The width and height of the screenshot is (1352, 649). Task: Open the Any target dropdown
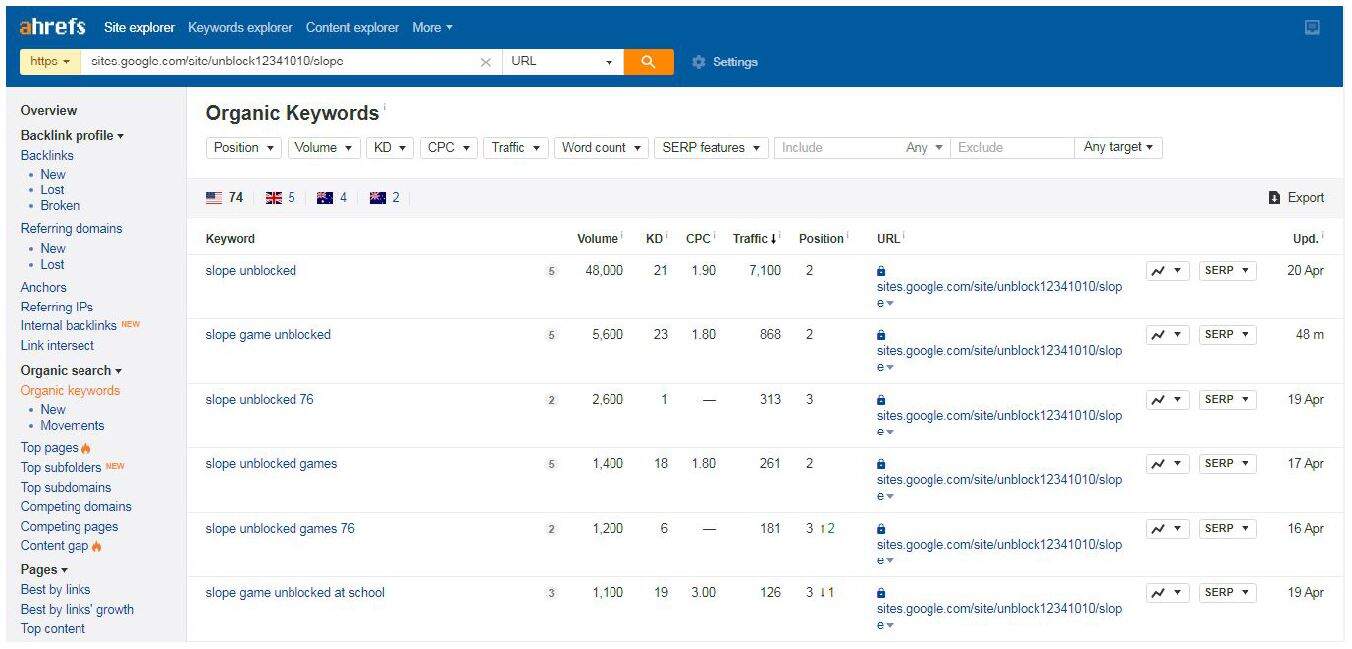[x=1117, y=148]
